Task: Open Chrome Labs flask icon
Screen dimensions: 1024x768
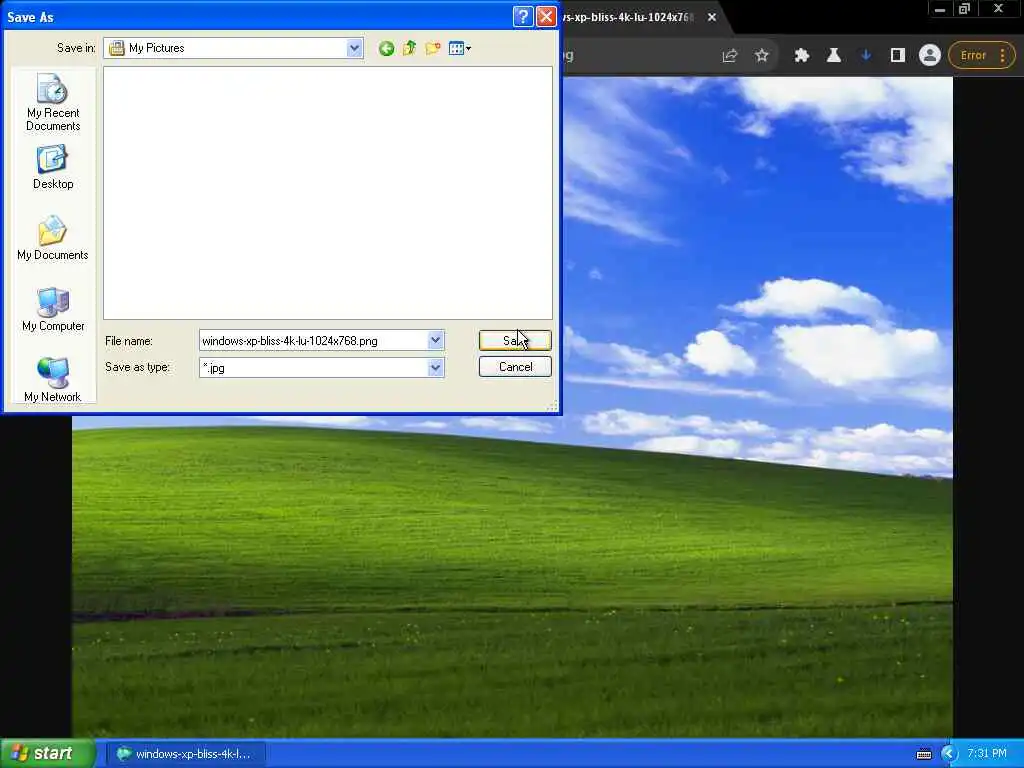Action: 833,56
